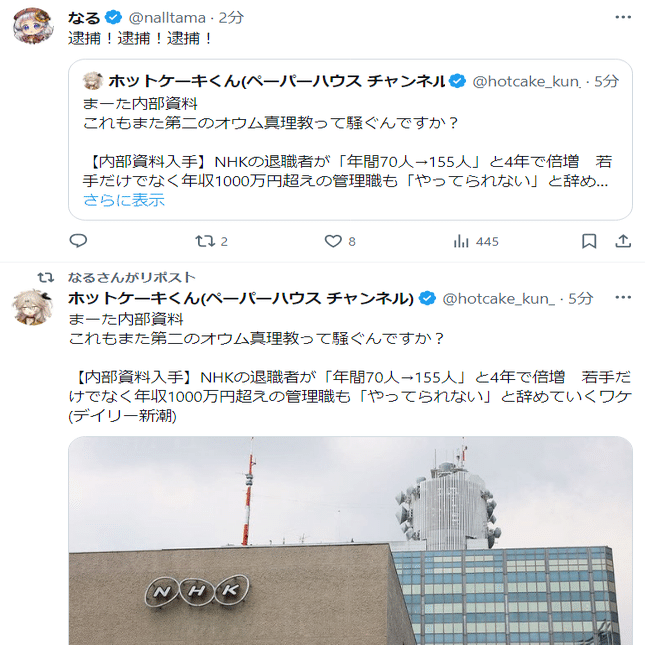Open ホットケーキくん display name in reposted tweet

pos(241,299)
